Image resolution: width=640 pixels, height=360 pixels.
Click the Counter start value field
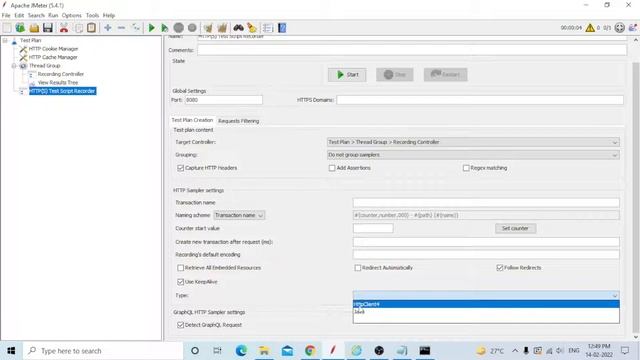coord(373,228)
